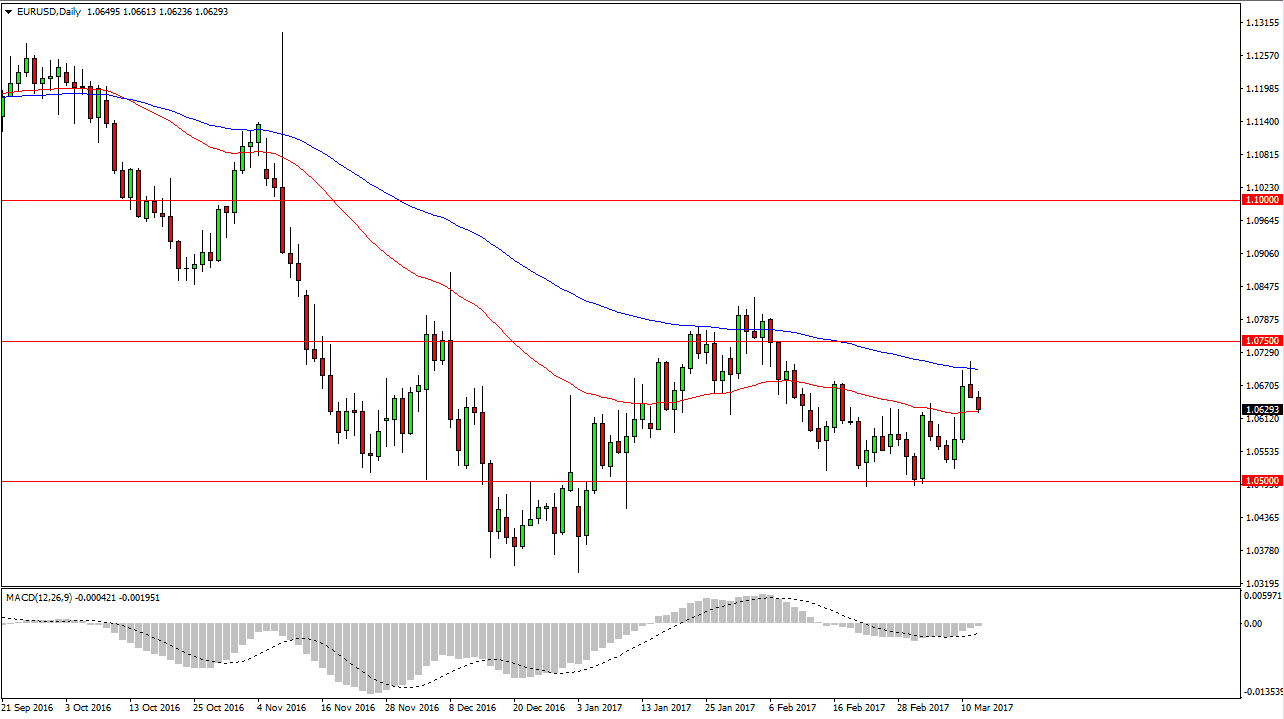1284x719 pixels.
Task: Click the red 1.05000 price tag
Action: click(x=1260, y=481)
